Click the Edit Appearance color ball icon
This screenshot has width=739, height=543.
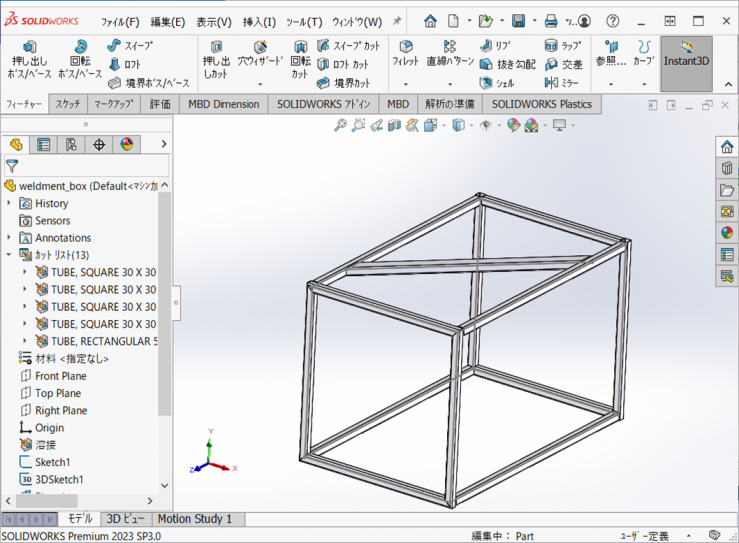tap(513, 125)
